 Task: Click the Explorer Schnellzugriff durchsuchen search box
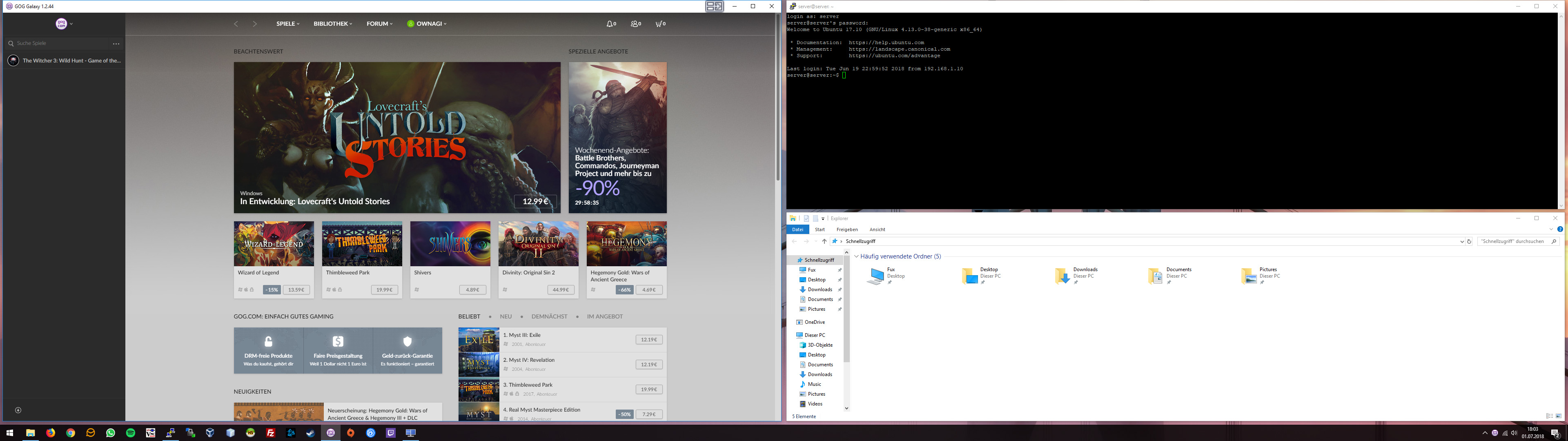click(x=1518, y=242)
